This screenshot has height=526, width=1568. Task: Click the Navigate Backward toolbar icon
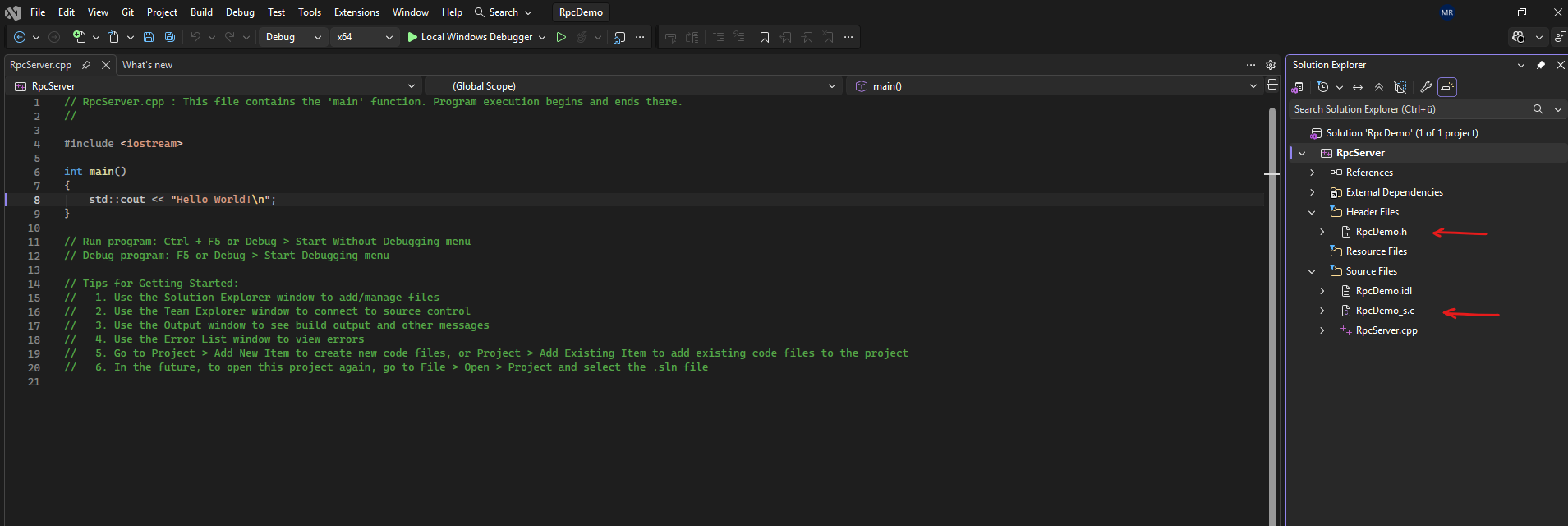[x=20, y=37]
